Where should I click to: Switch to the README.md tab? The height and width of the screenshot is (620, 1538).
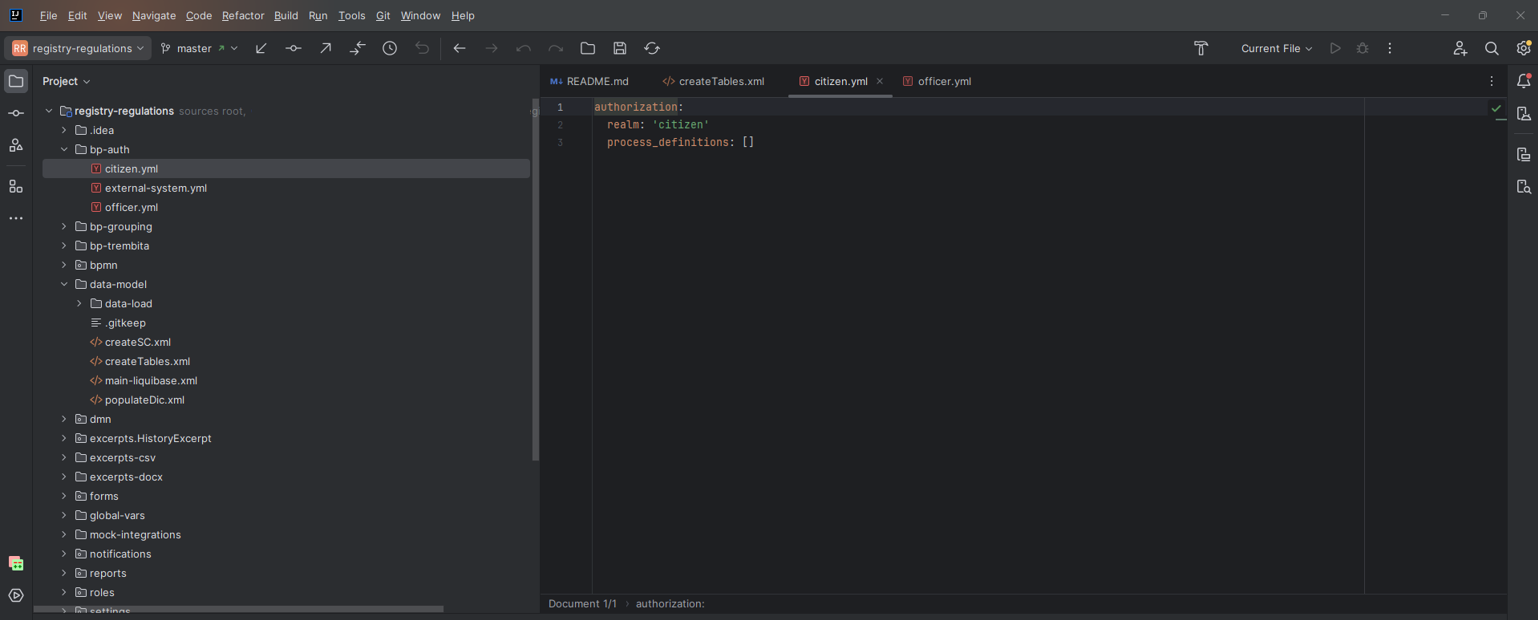pos(590,82)
